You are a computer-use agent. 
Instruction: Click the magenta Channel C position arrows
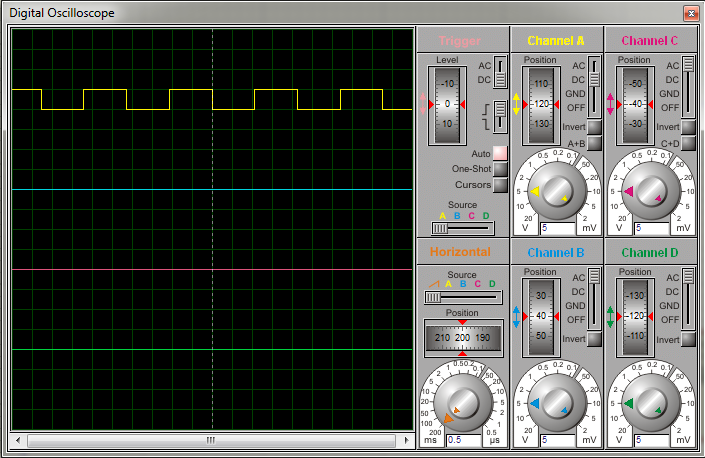pos(610,104)
